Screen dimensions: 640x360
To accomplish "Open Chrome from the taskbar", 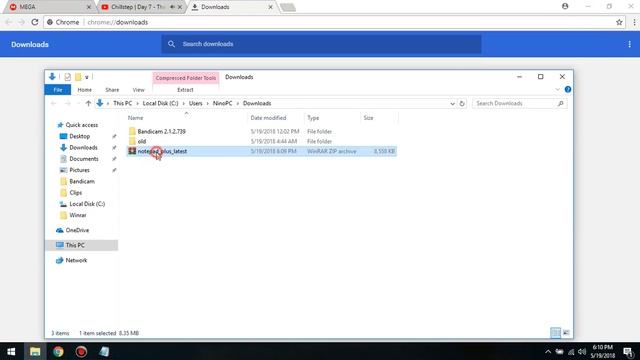I will click(x=58, y=351).
